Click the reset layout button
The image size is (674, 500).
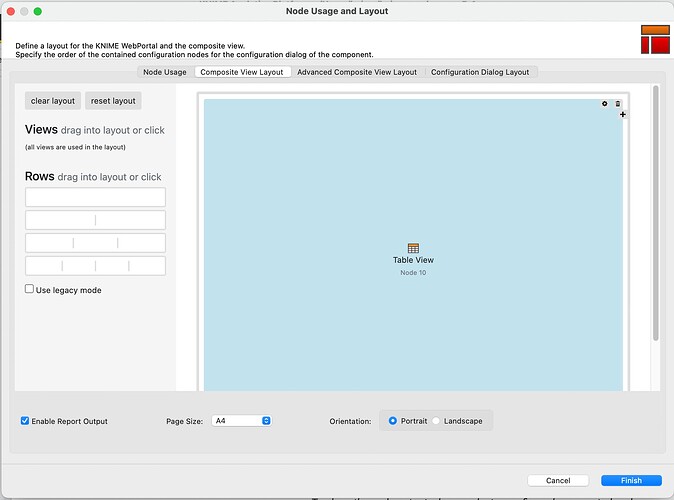click(x=113, y=101)
